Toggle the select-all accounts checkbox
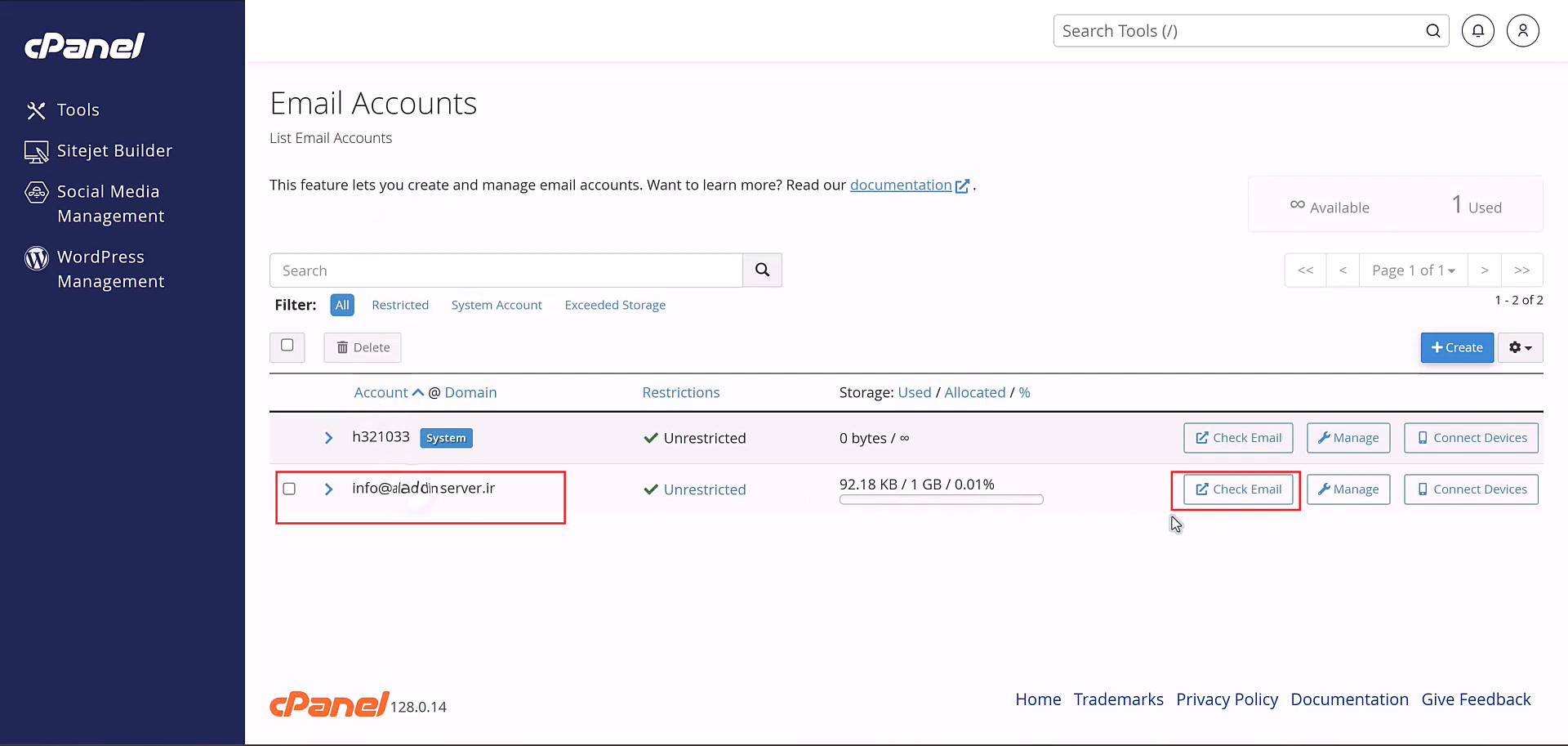Viewport: 1568px width, 746px height. coord(287,346)
